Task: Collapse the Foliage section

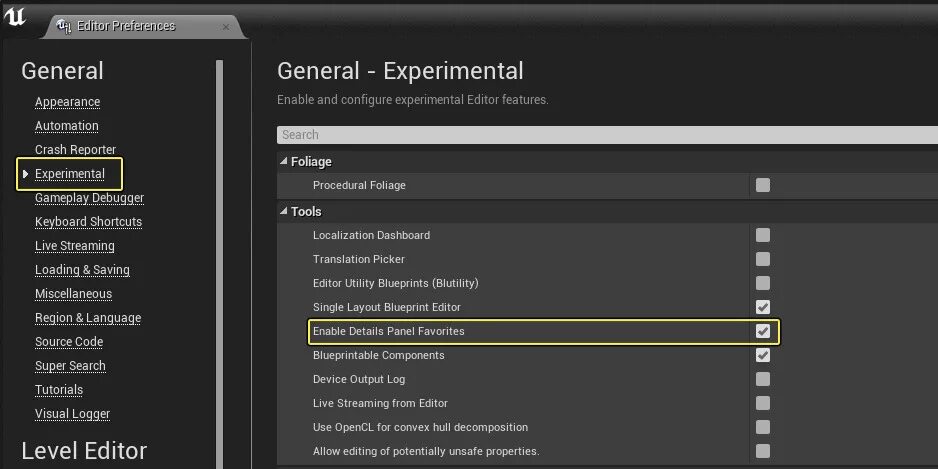Action: coord(284,161)
